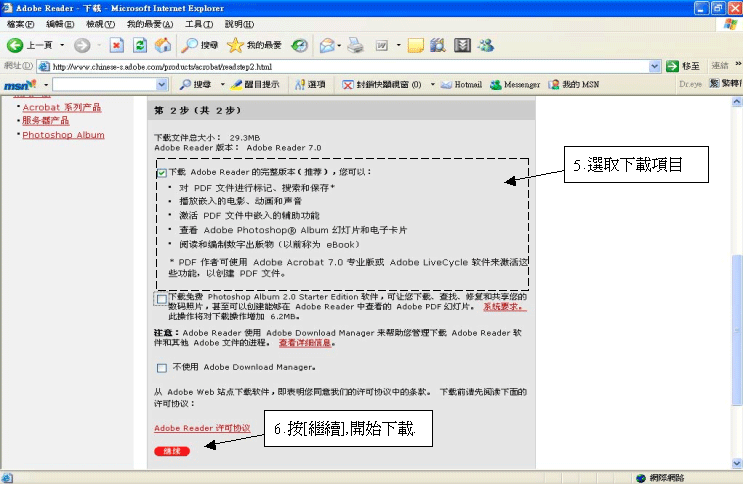Open the Home page icon
The image size is (743, 484).
click(x=163, y=46)
